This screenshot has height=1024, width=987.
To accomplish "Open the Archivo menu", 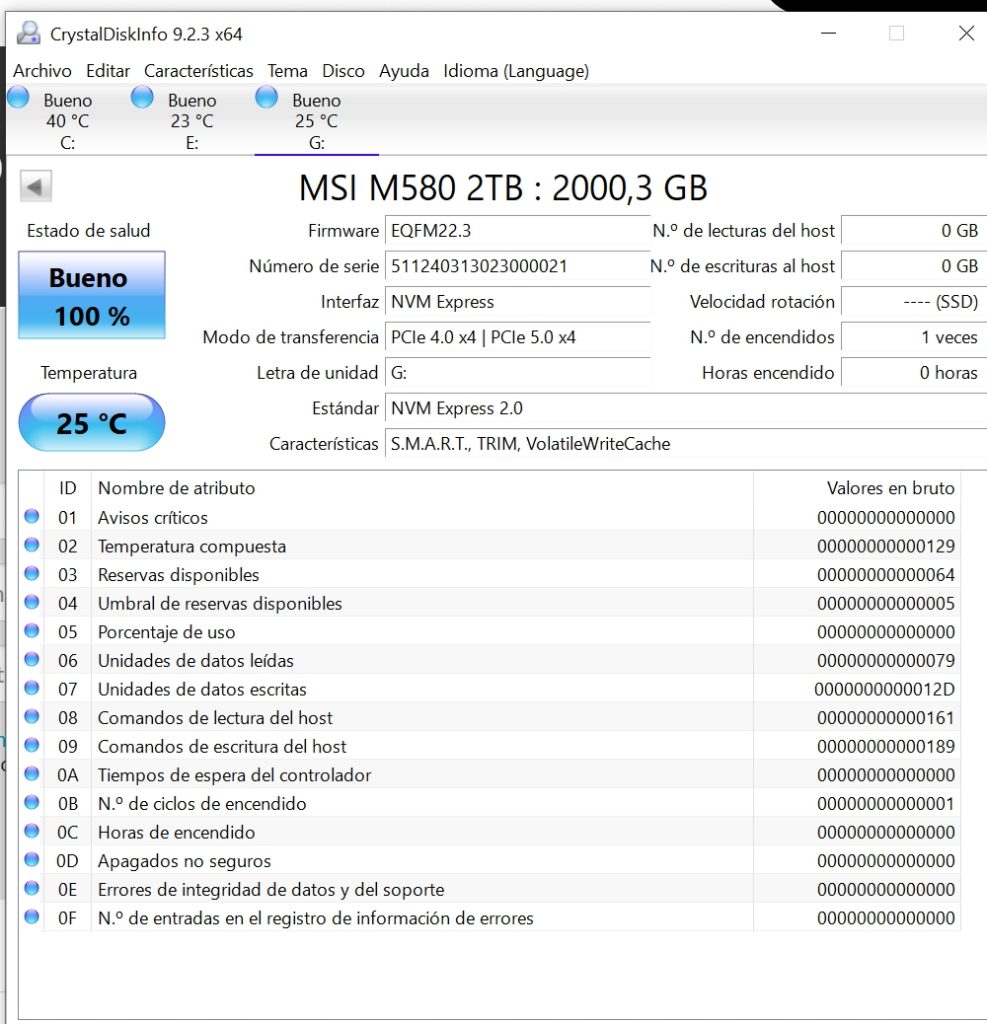I will (42, 71).
